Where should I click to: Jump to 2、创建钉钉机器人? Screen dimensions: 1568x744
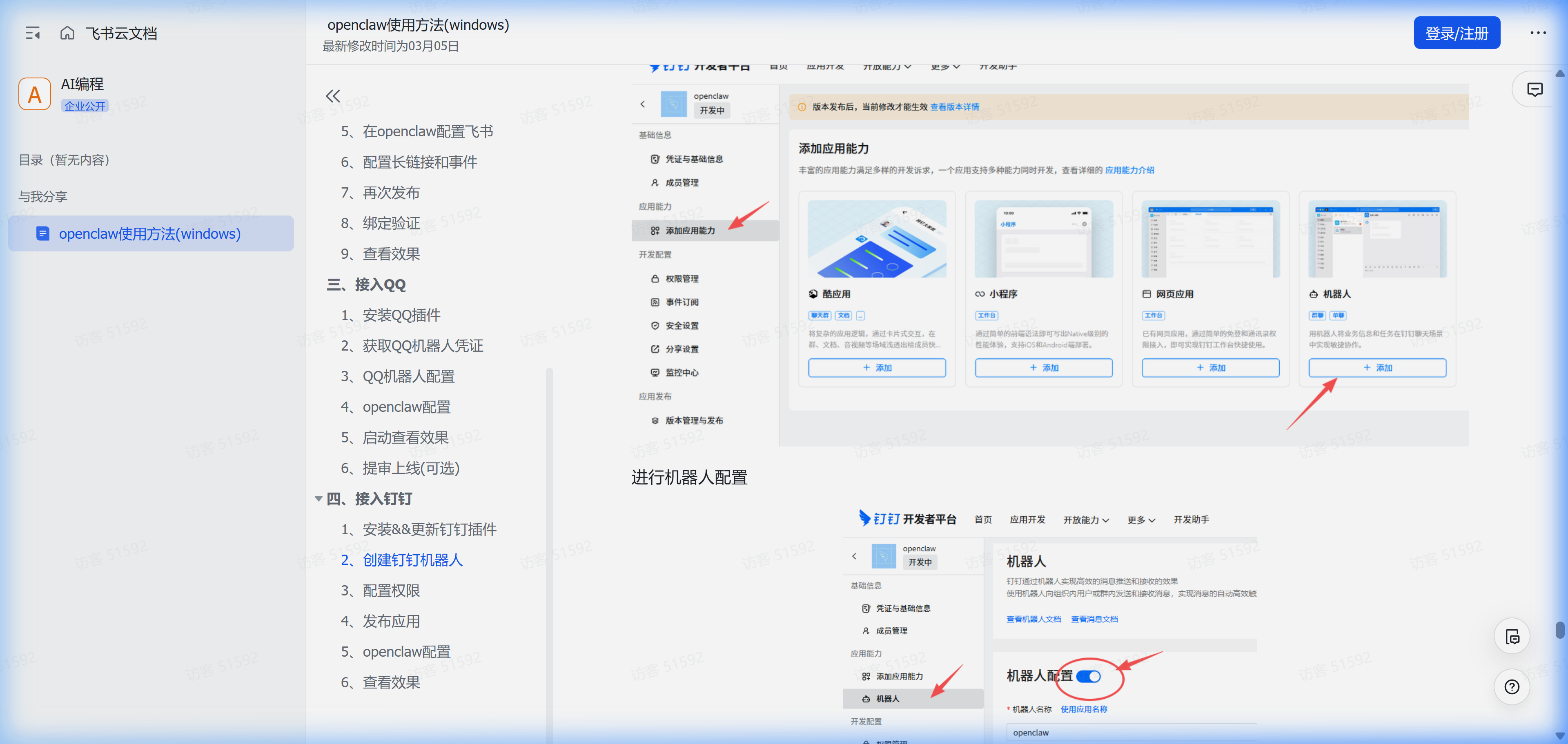[x=402, y=560]
